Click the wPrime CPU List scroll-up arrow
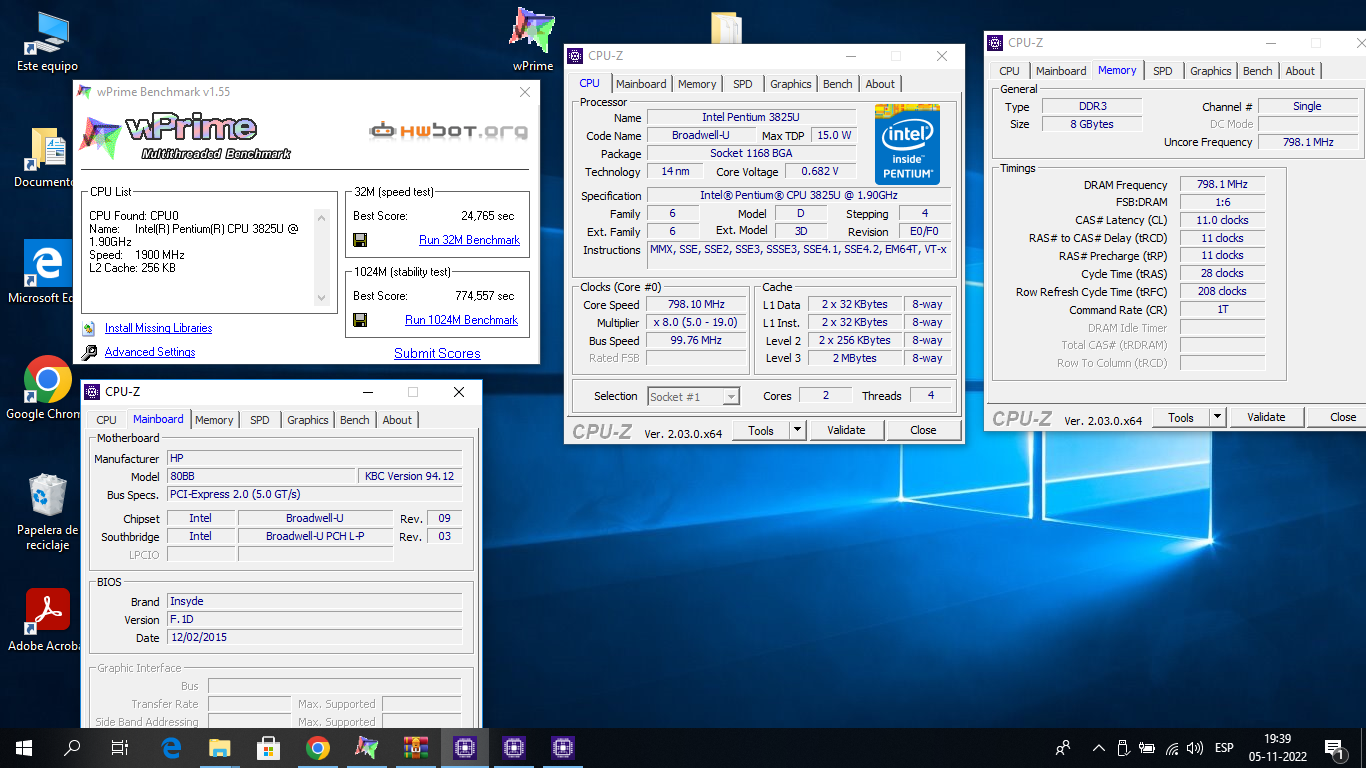 321,216
